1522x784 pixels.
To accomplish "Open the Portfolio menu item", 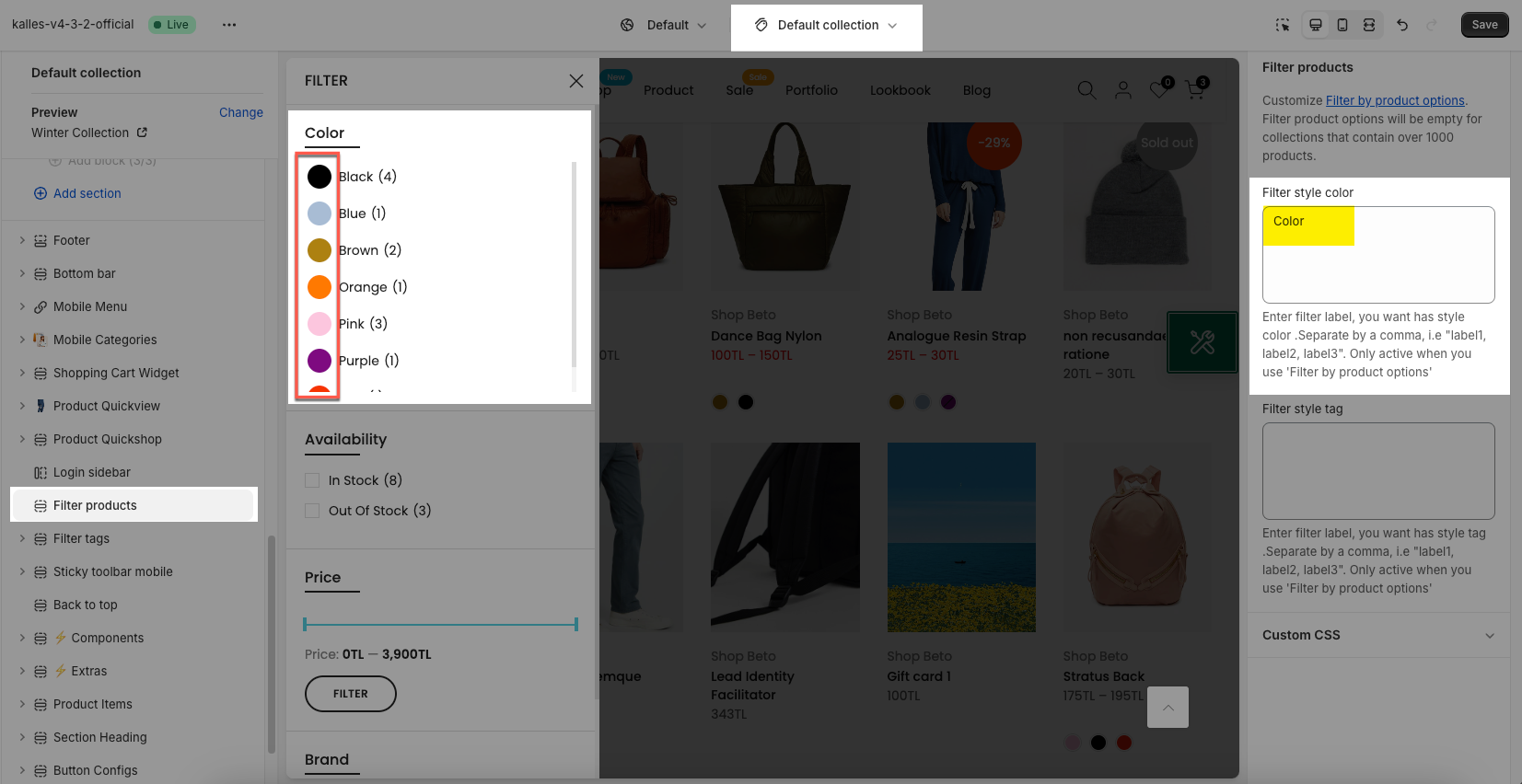I will point(811,90).
